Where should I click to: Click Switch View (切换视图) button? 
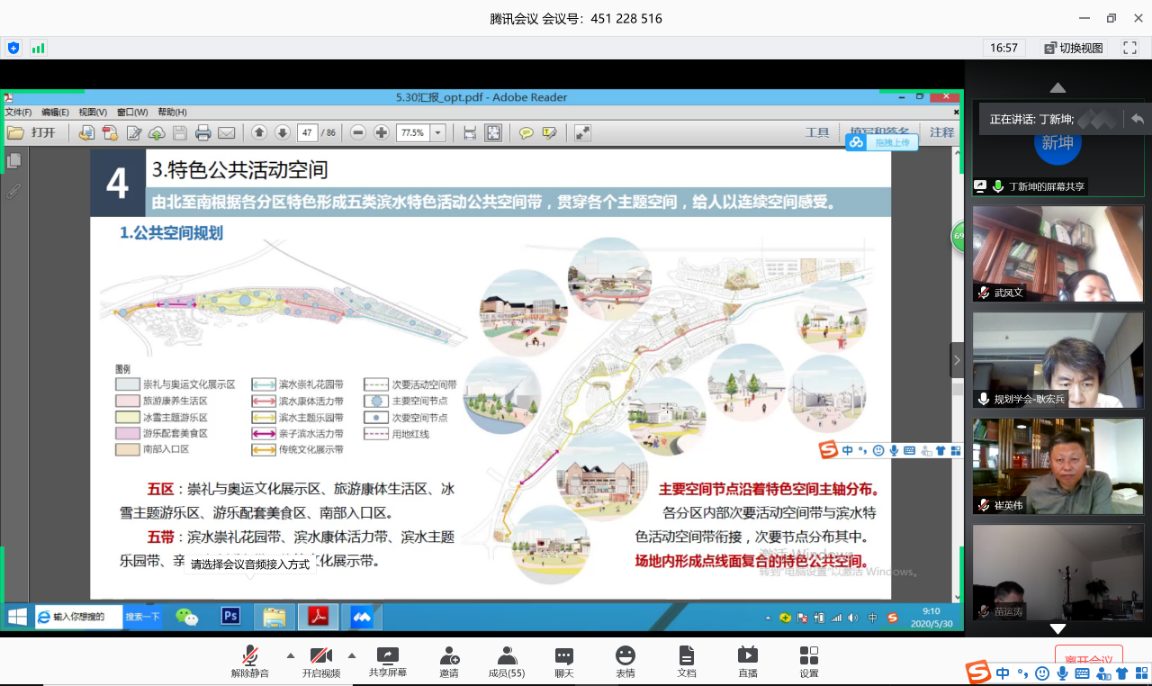pyautogui.click(x=1073, y=48)
